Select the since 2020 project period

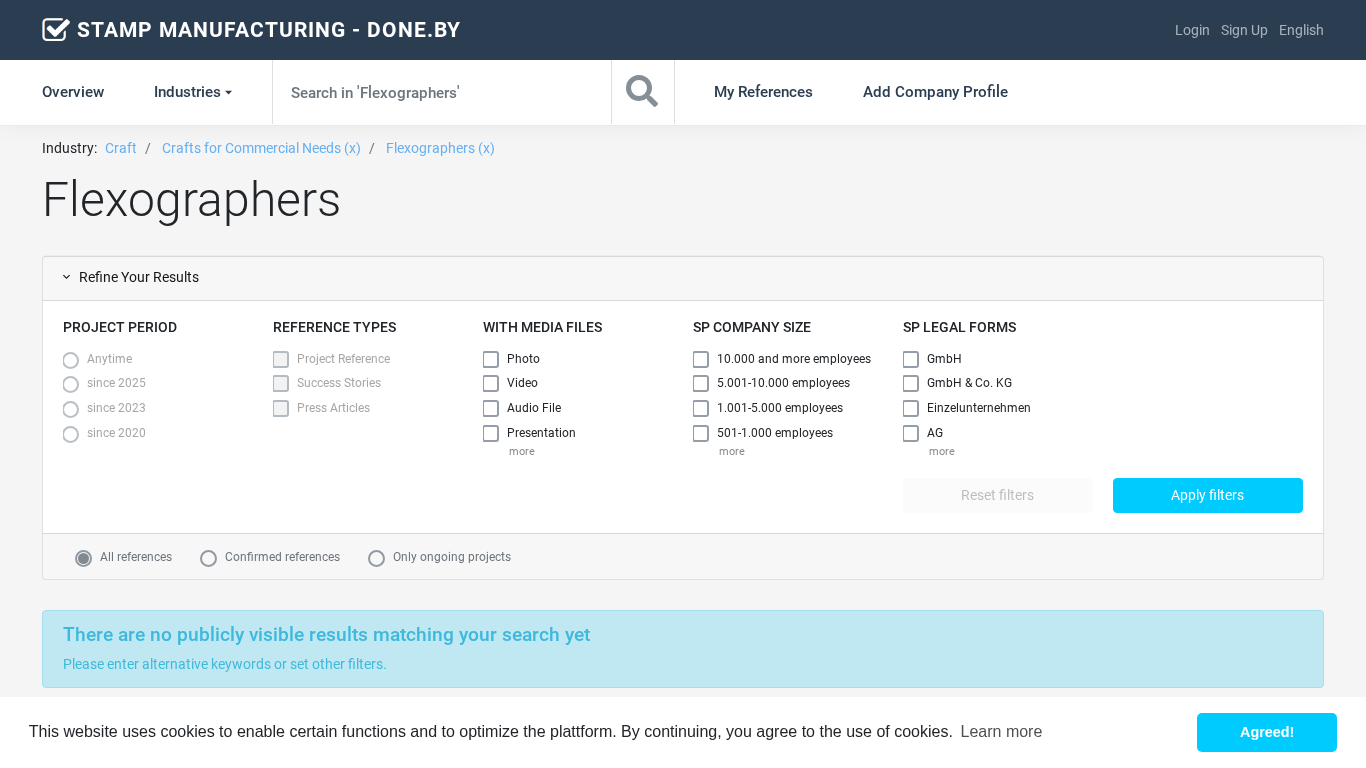pyautogui.click(x=71, y=434)
